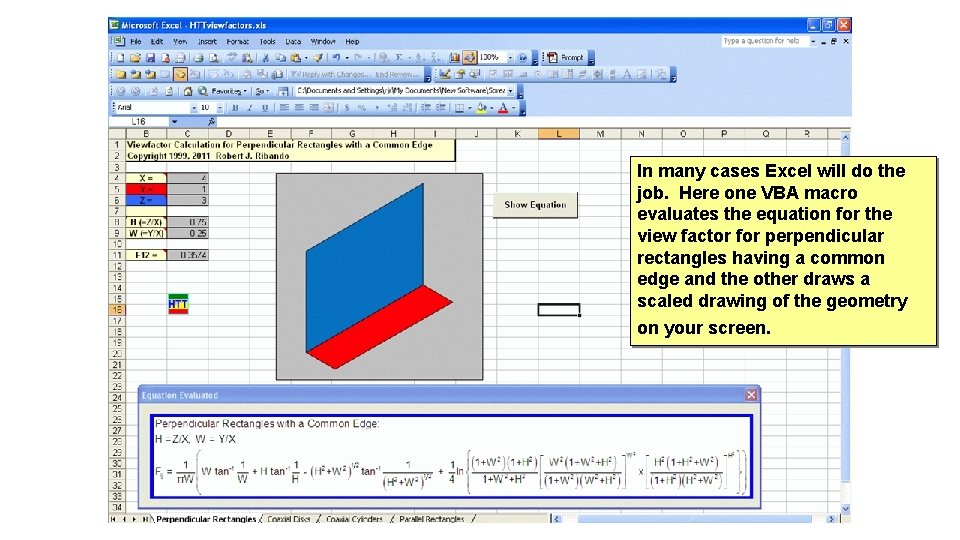
Task: Click Merge and Center icon
Action: [329, 108]
